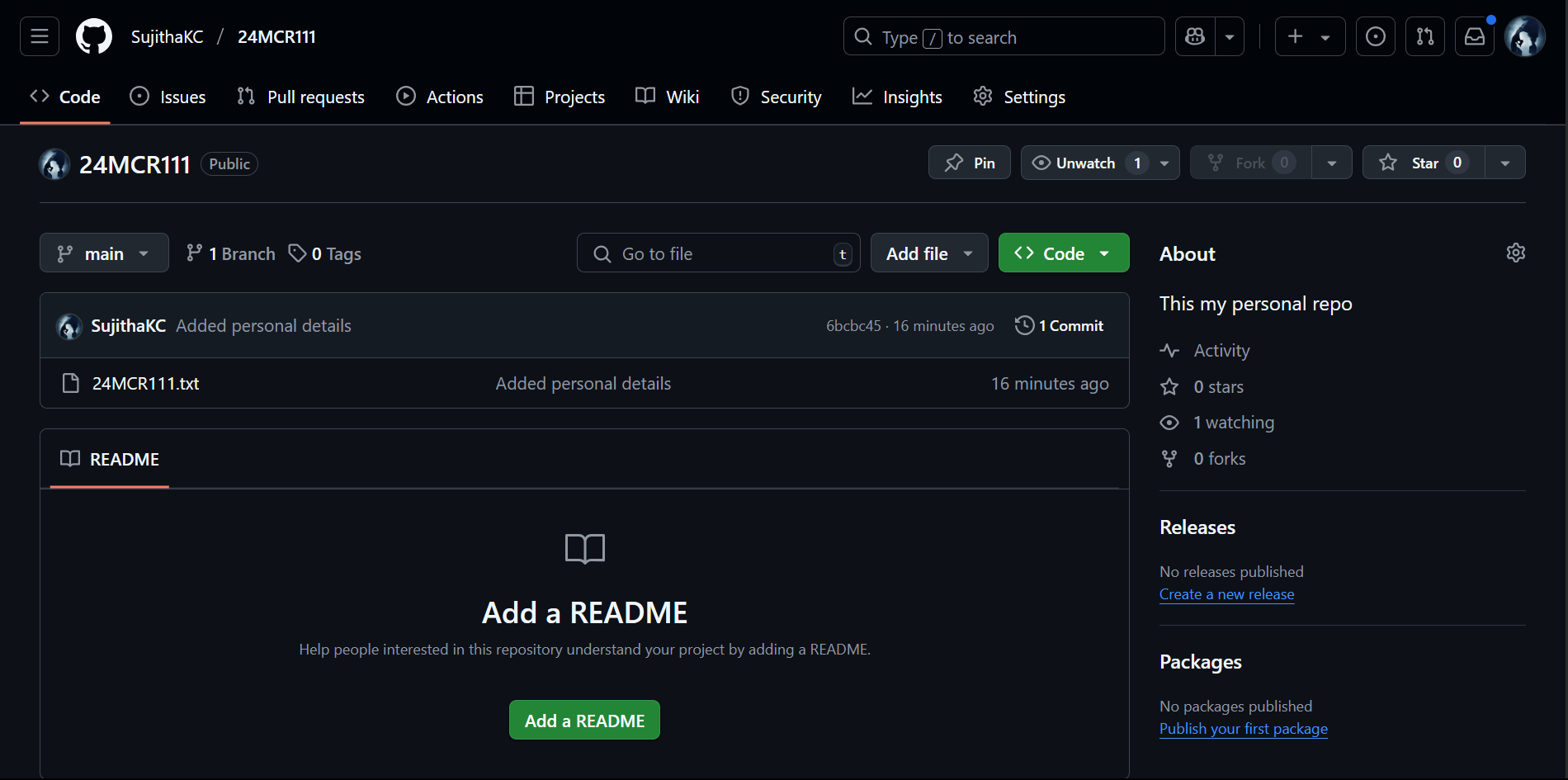Open SujithaKC in the latest commit row

(128, 325)
